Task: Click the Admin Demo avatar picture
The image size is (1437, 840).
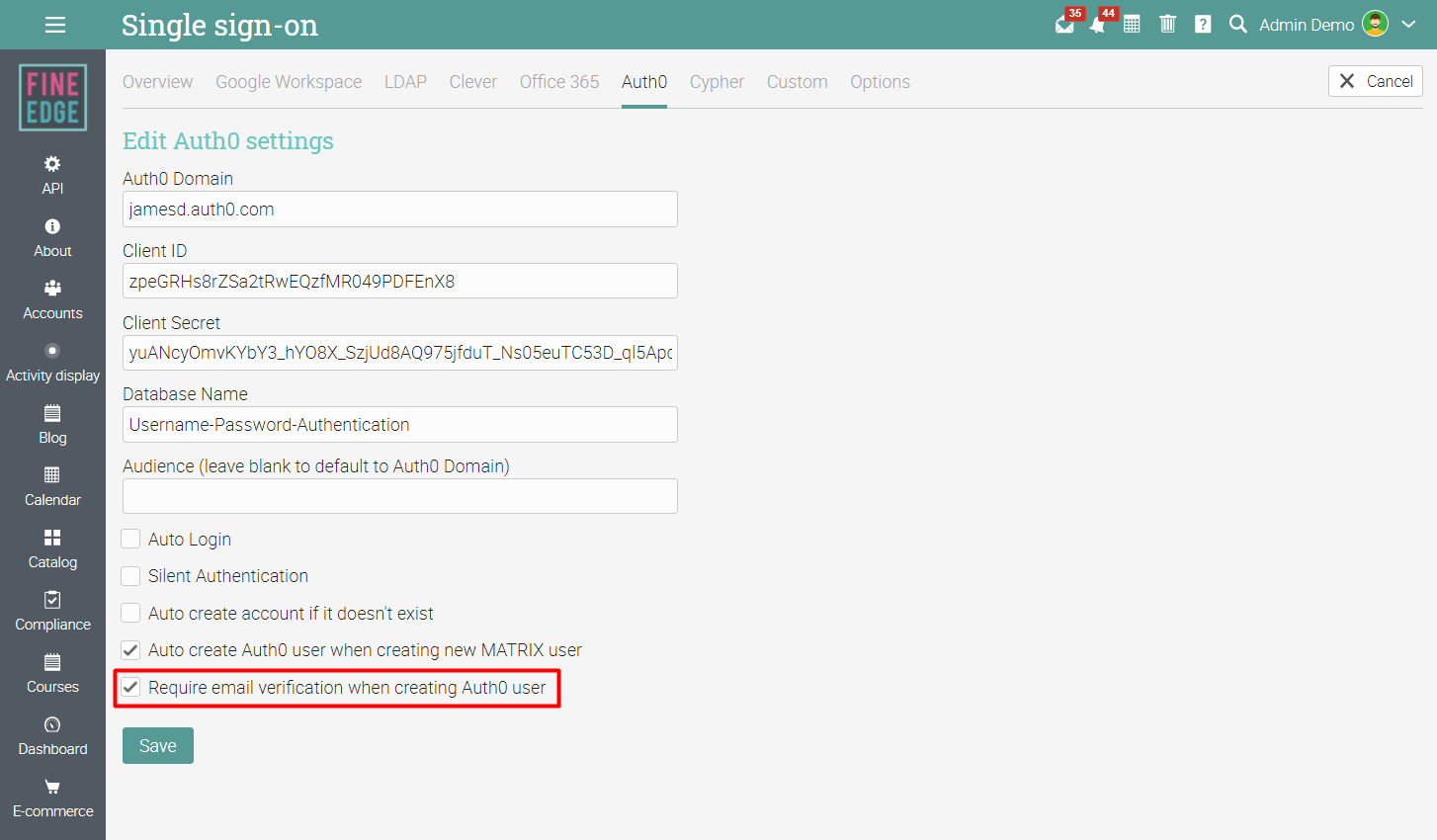Action: [x=1375, y=24]
